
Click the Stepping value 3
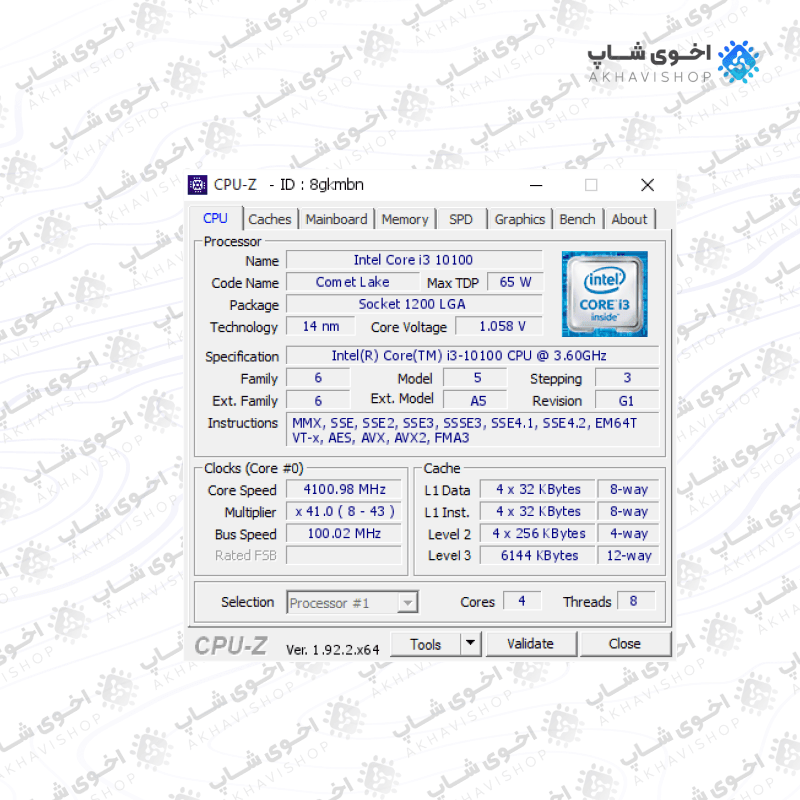[627, 378]
